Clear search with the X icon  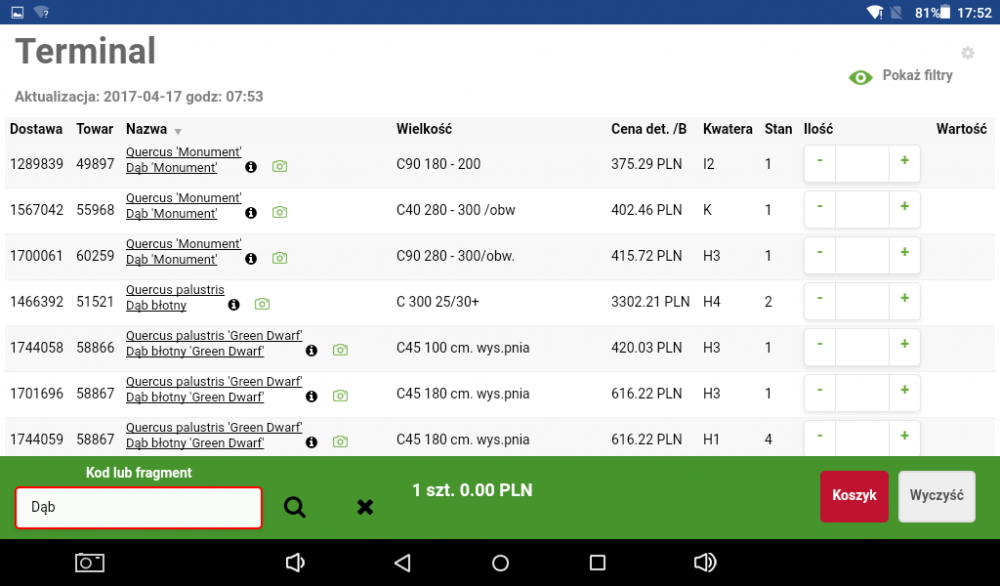(x=365, y=507)
